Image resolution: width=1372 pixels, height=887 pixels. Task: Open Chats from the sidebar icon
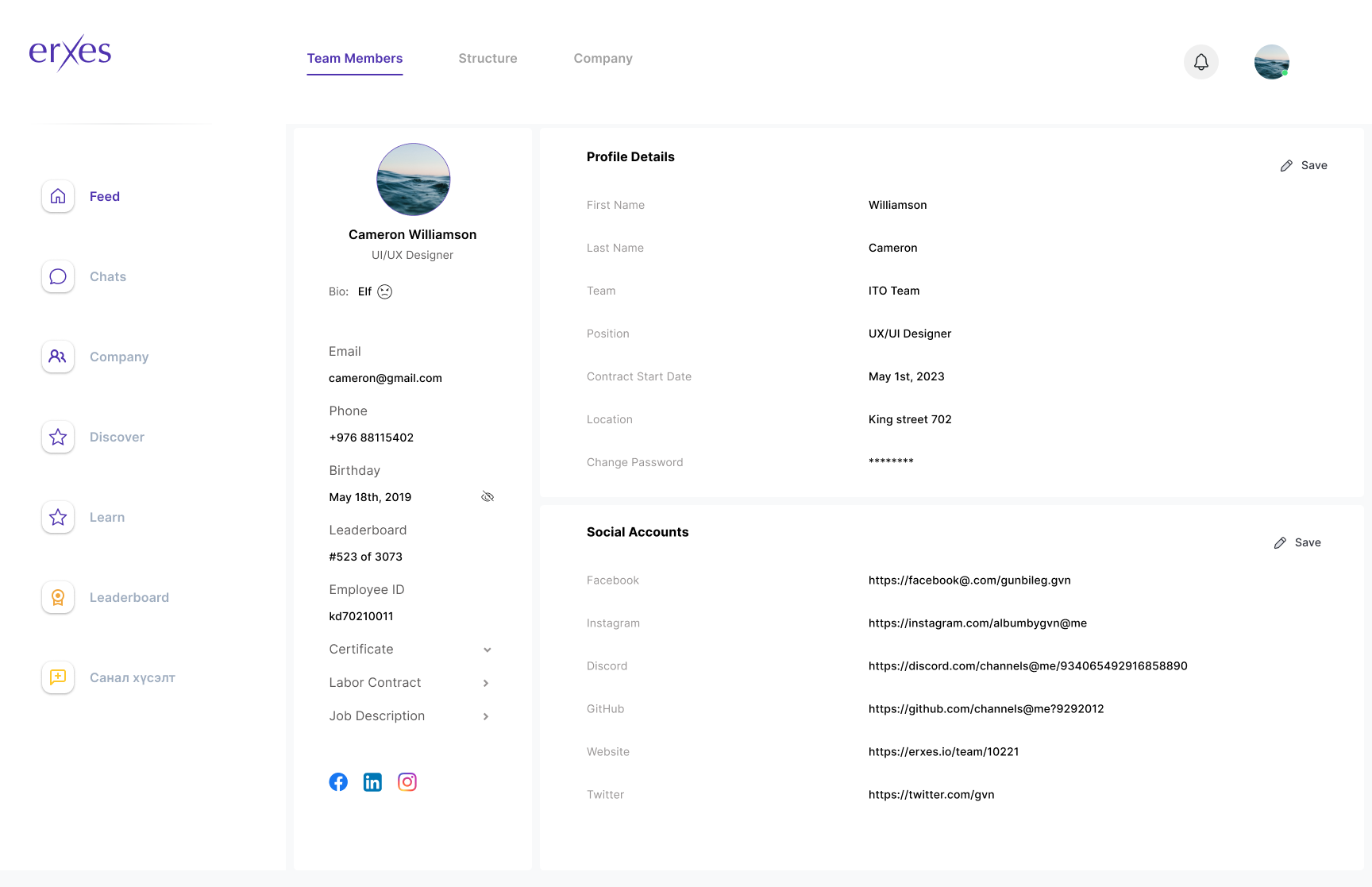coord(58,276)
